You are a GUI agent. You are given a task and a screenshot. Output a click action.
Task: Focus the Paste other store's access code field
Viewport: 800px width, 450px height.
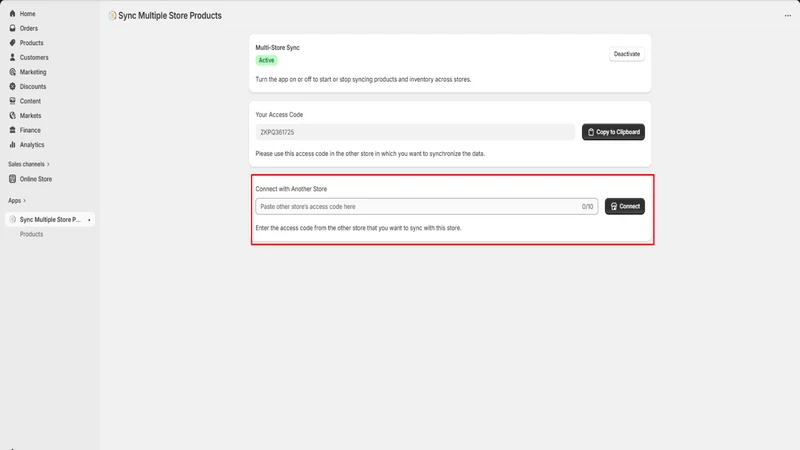click(x=427, y=207)
